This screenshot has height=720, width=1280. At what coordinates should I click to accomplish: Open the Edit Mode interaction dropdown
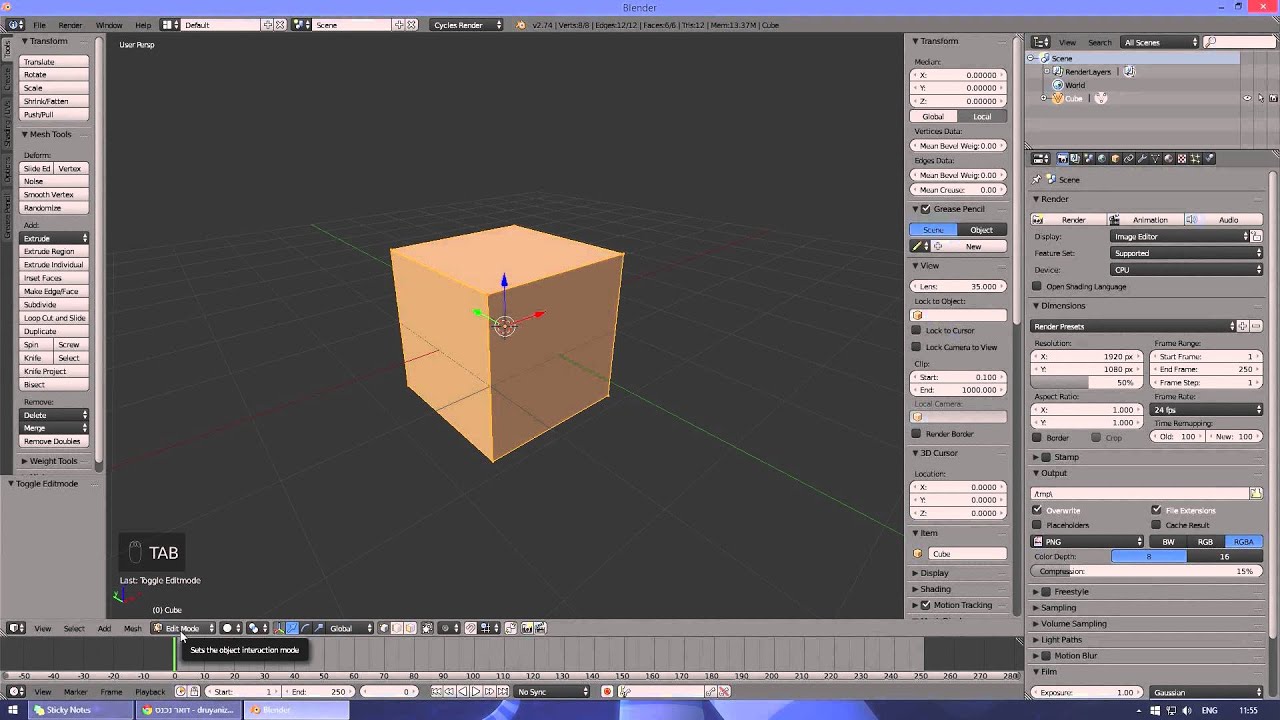[183, 628]
